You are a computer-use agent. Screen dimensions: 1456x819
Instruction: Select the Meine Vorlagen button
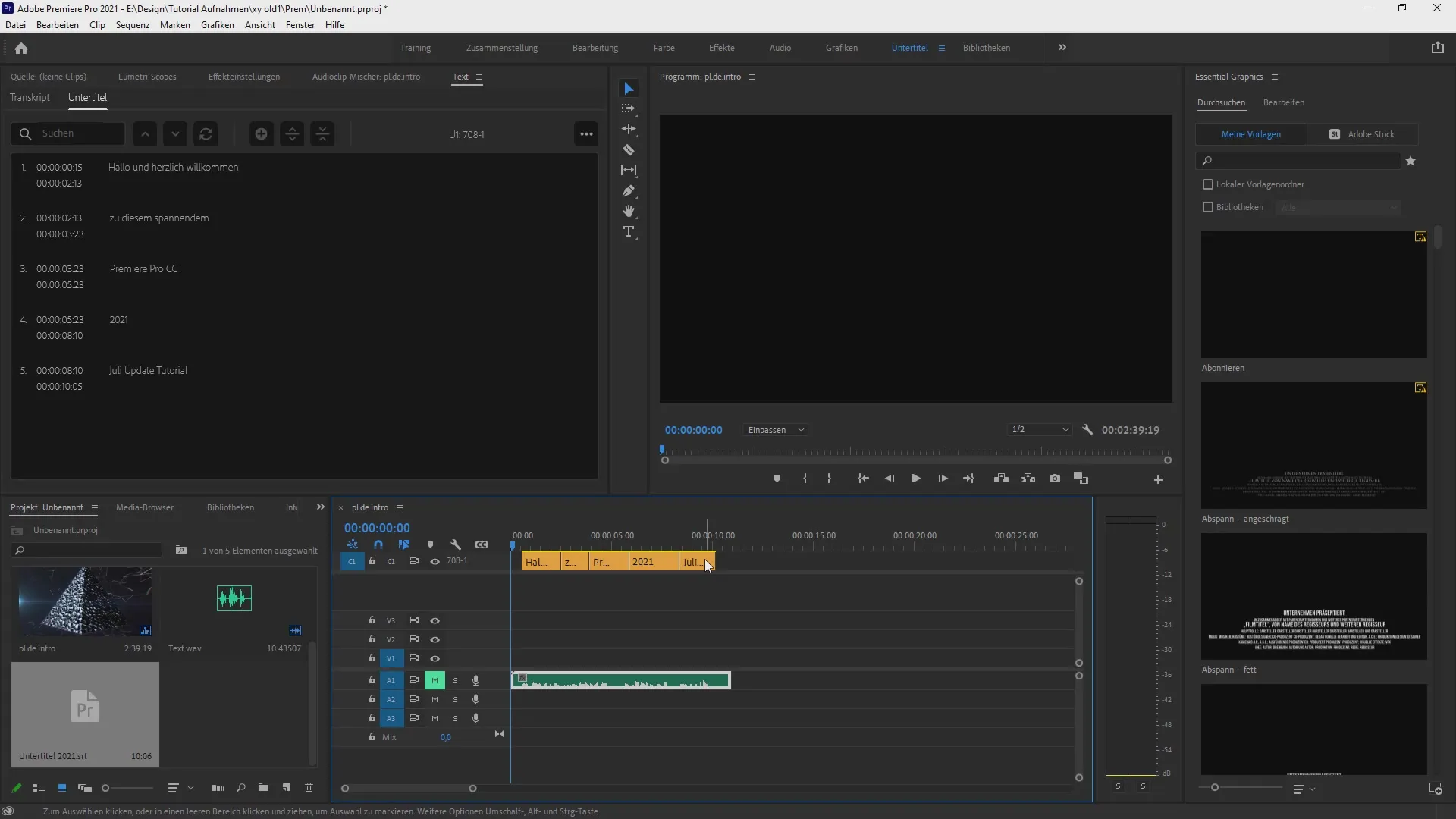tap(1251, 134)
